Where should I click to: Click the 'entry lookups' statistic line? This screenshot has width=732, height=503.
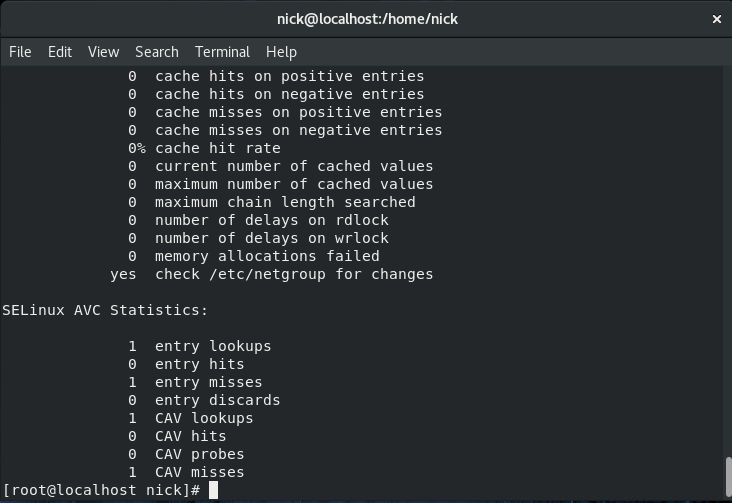tap(199, 346)
